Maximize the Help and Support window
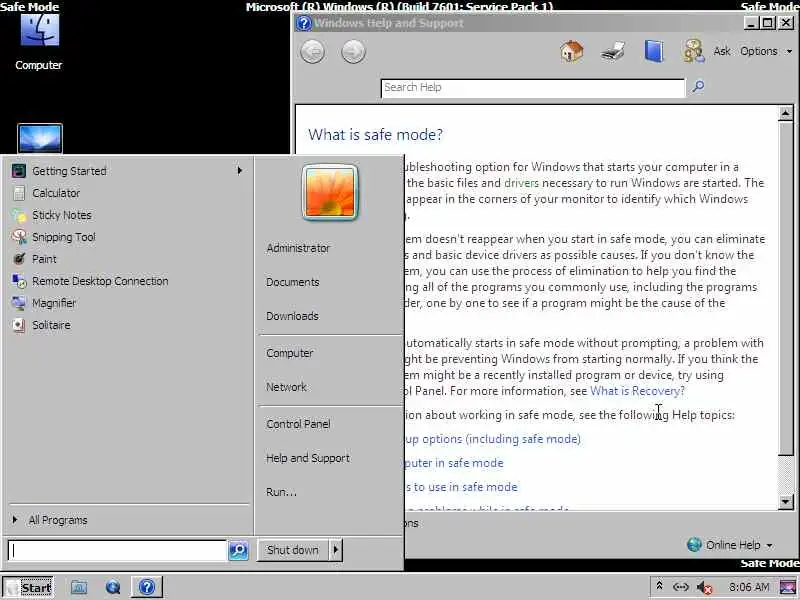This screenshot has width=800, height=600. pos(768,23)
